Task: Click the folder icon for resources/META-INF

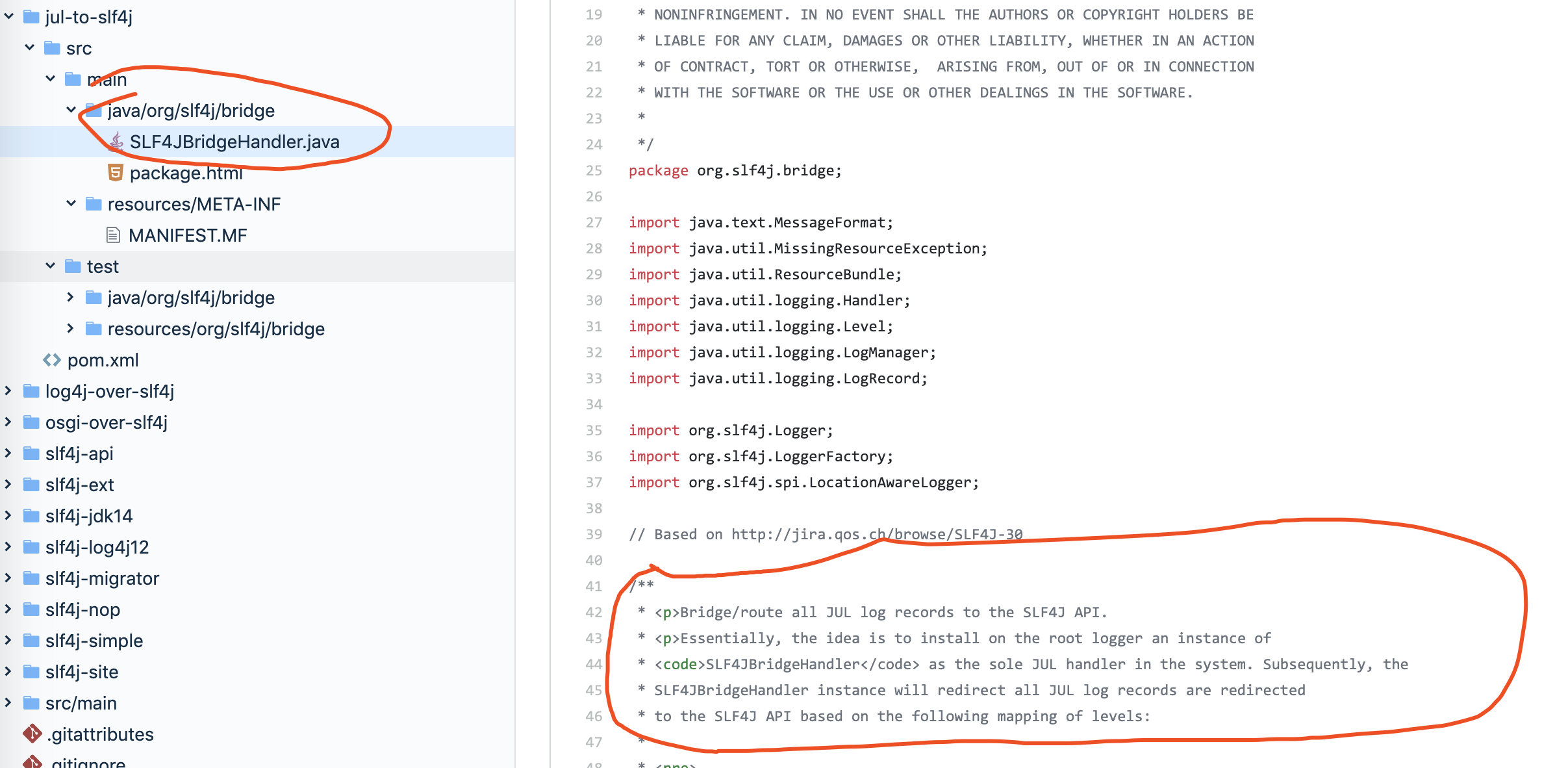Action: 94,203
